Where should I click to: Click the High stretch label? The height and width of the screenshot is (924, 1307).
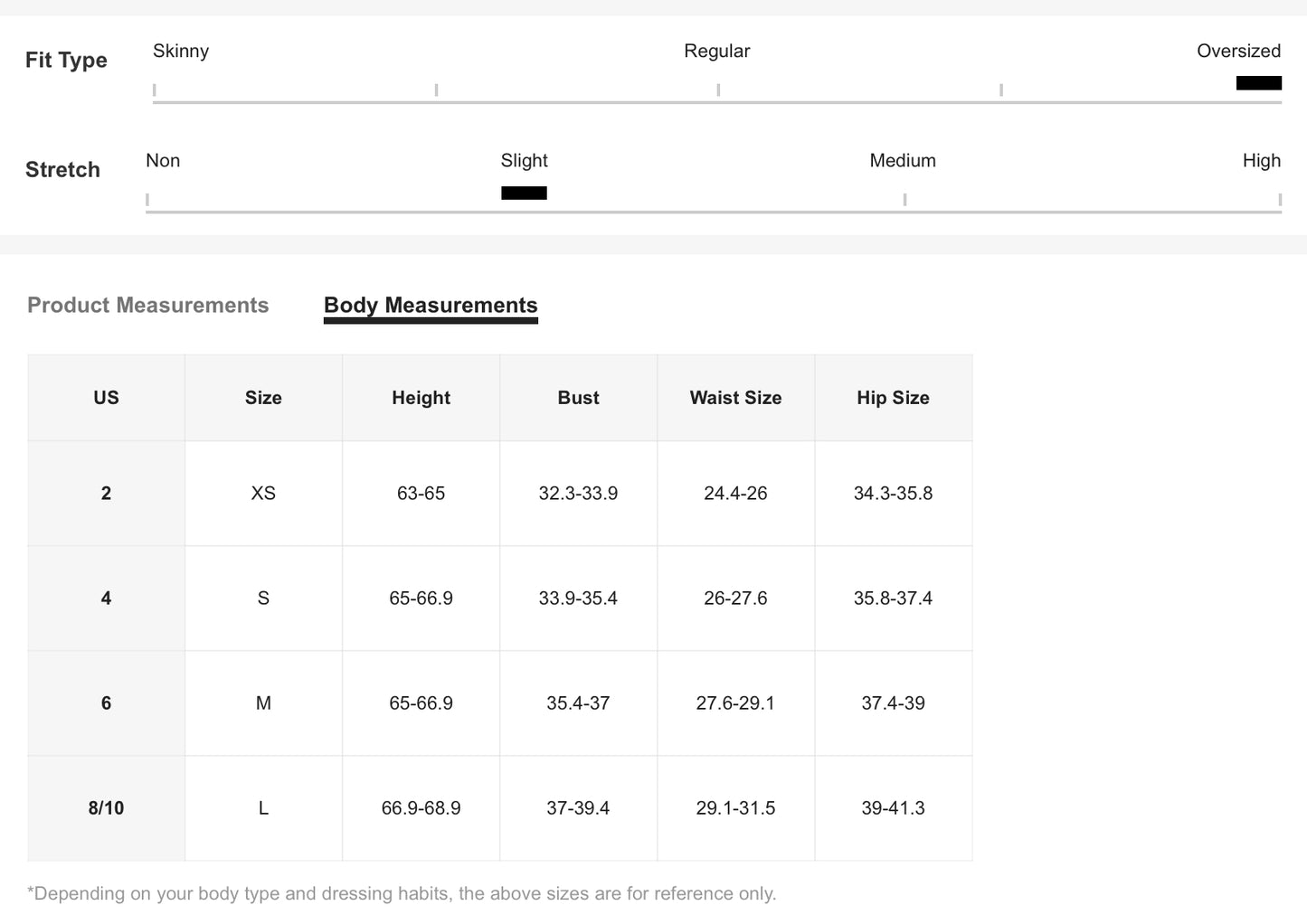(1261, 161)
